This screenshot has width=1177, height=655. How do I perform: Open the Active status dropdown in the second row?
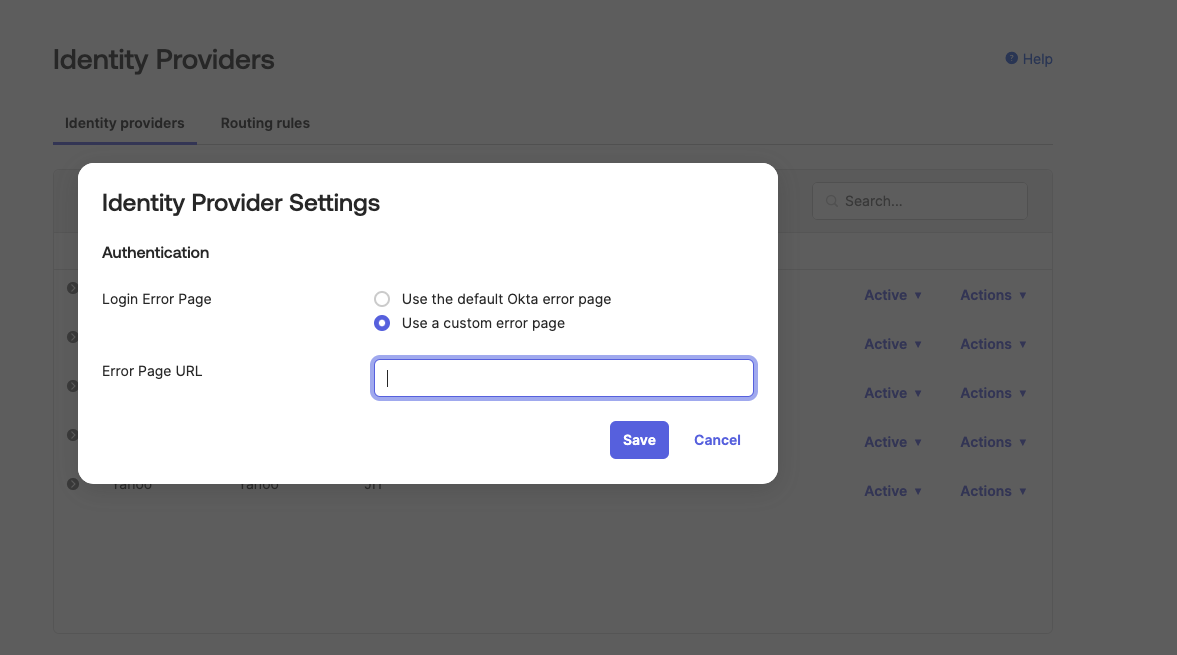[x=892, y=344]
